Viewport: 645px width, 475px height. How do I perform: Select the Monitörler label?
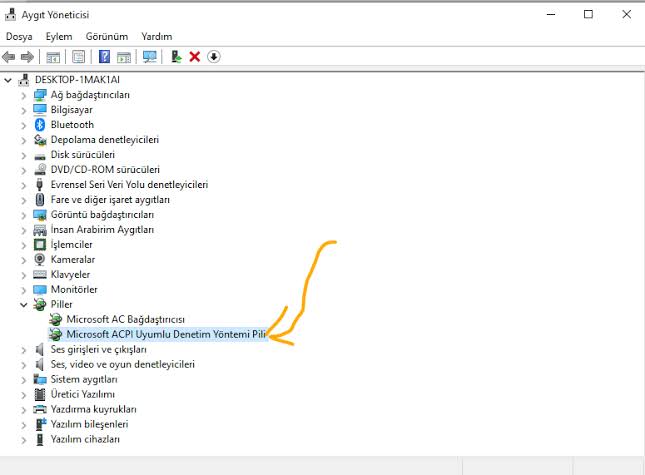[74, 290]
